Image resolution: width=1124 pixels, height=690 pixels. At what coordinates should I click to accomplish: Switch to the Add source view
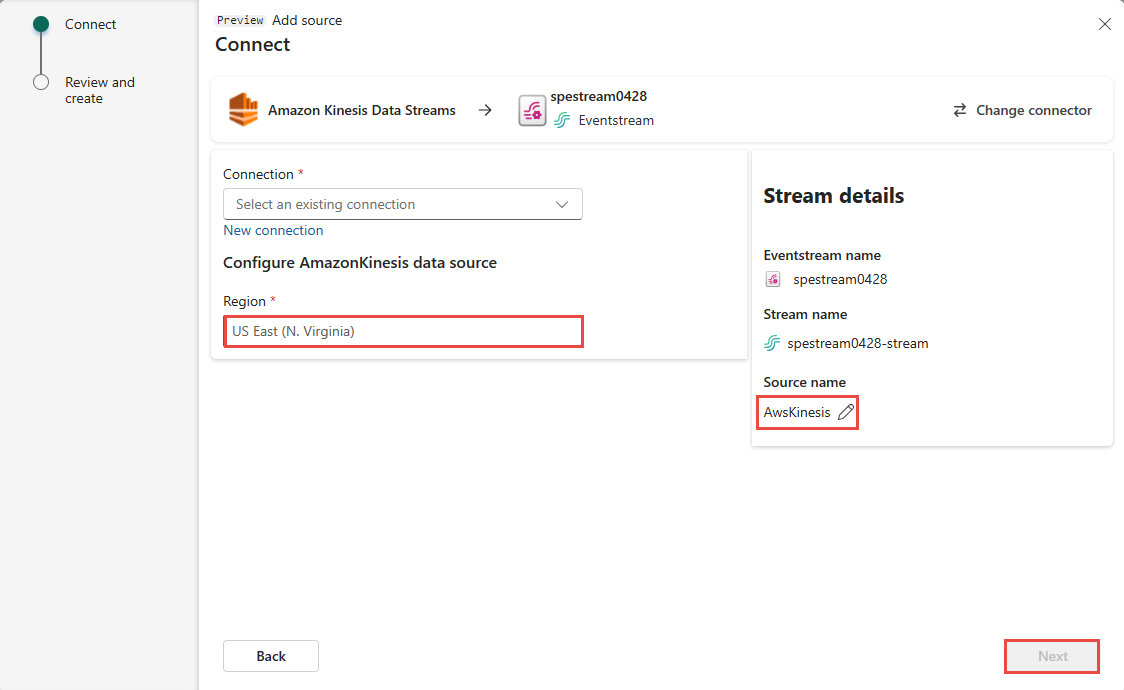click(x=307, y=19)
